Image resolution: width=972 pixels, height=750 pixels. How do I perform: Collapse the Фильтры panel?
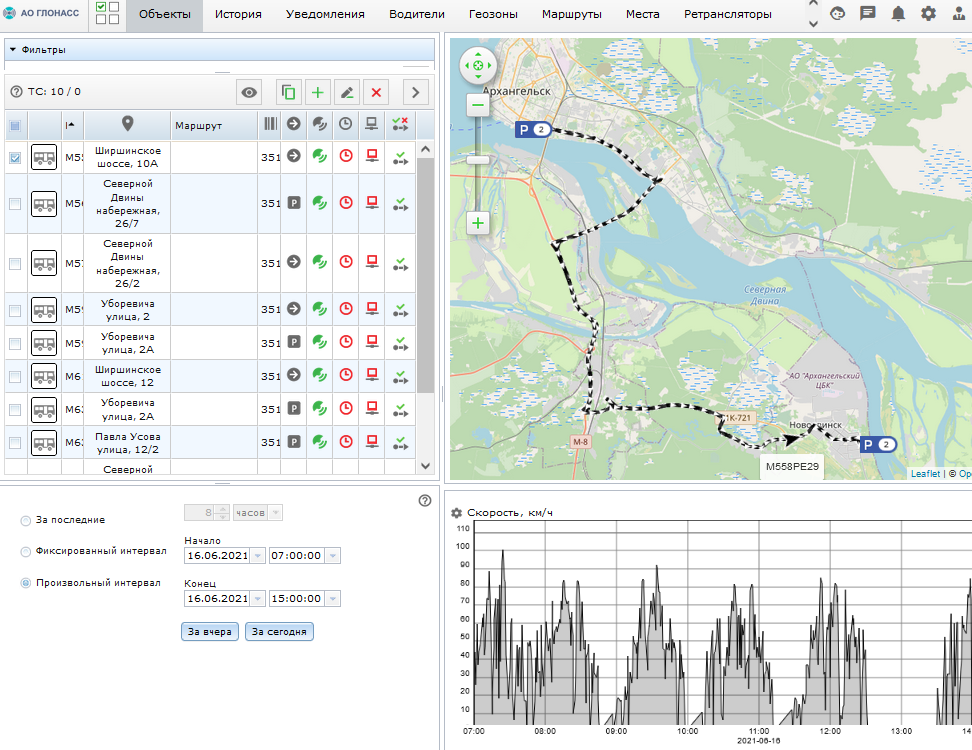click(12, 49)
